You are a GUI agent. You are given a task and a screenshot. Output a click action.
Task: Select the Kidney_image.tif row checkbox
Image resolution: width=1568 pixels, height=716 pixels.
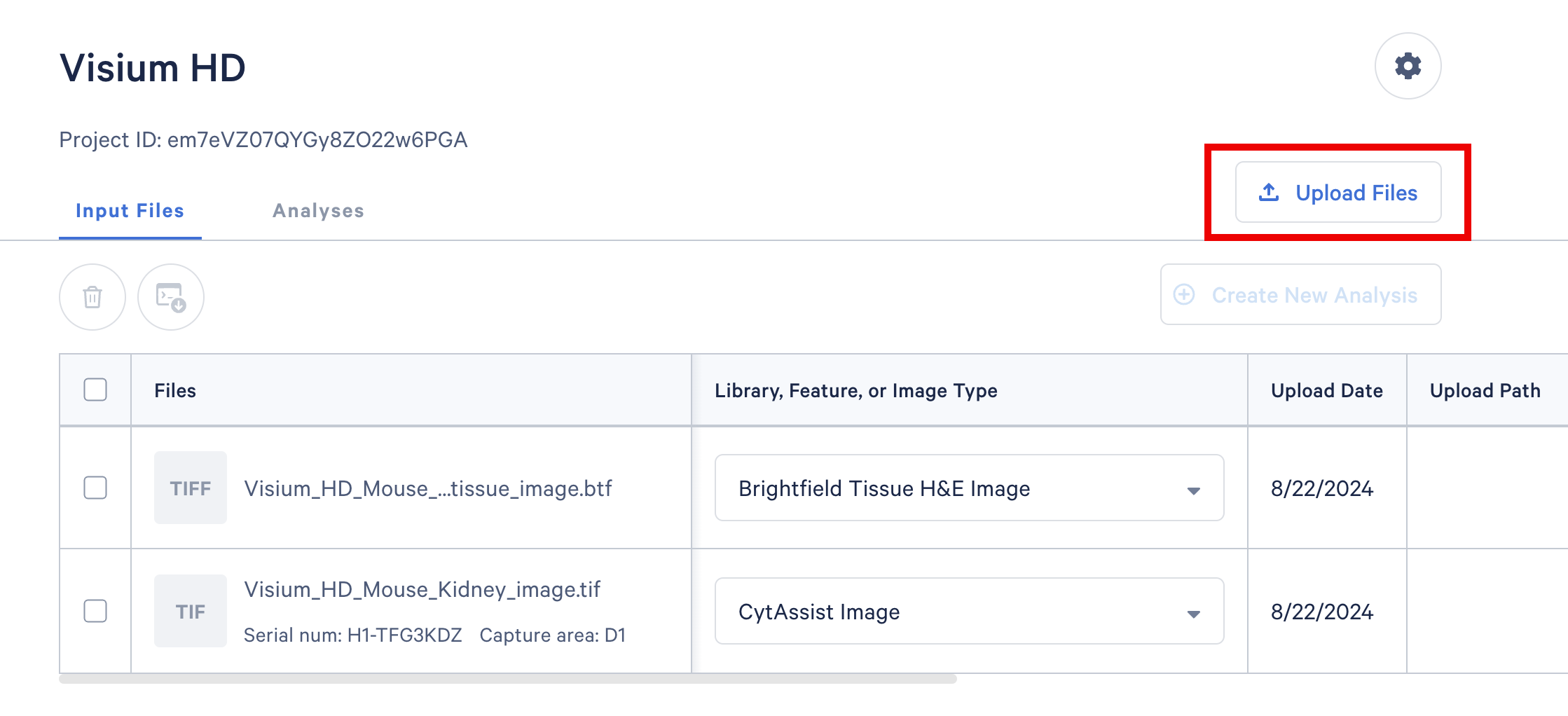(95, 611)
